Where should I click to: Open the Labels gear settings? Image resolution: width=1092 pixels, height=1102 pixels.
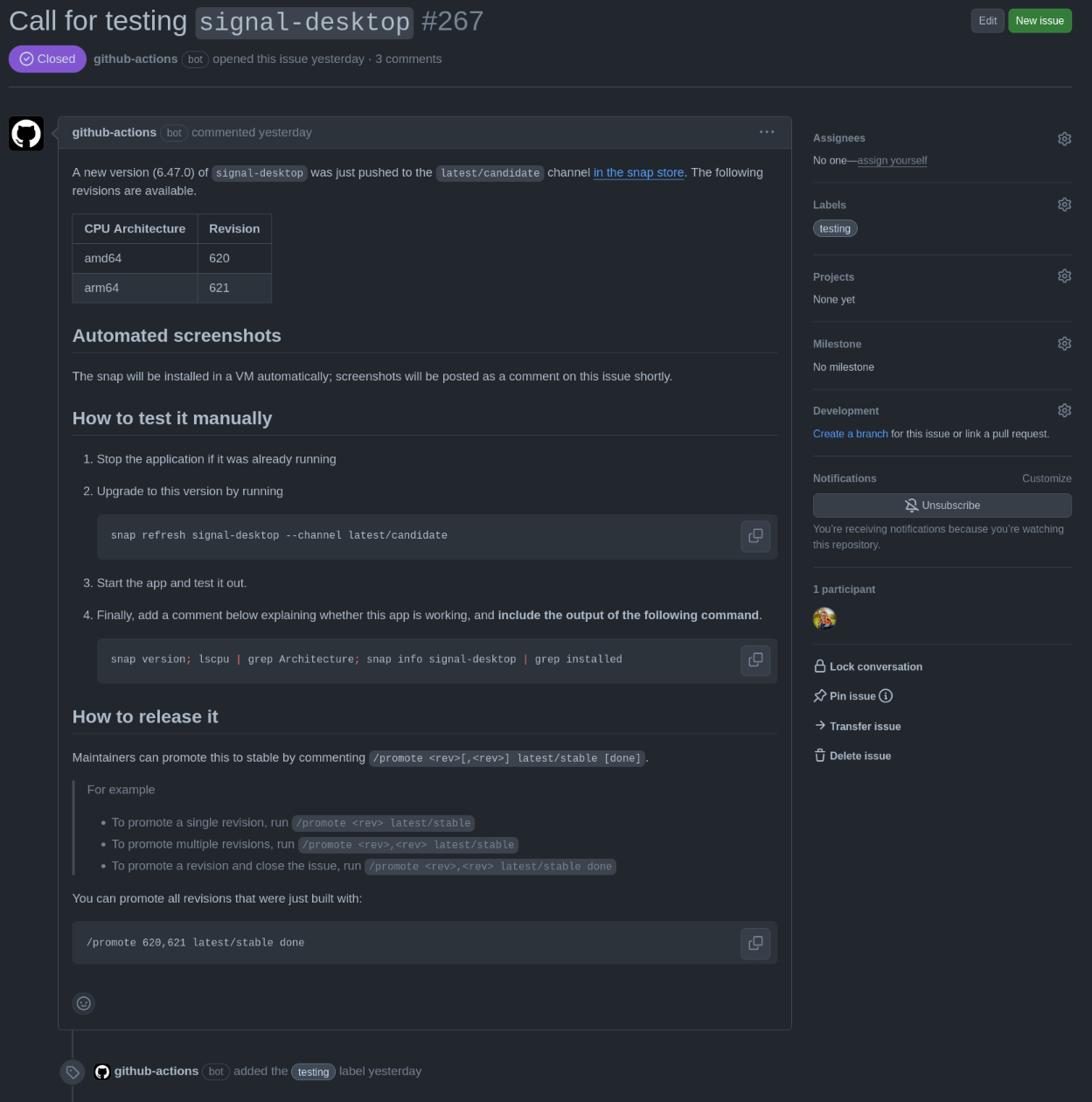pyautogui.click(x=1064, y=205)
